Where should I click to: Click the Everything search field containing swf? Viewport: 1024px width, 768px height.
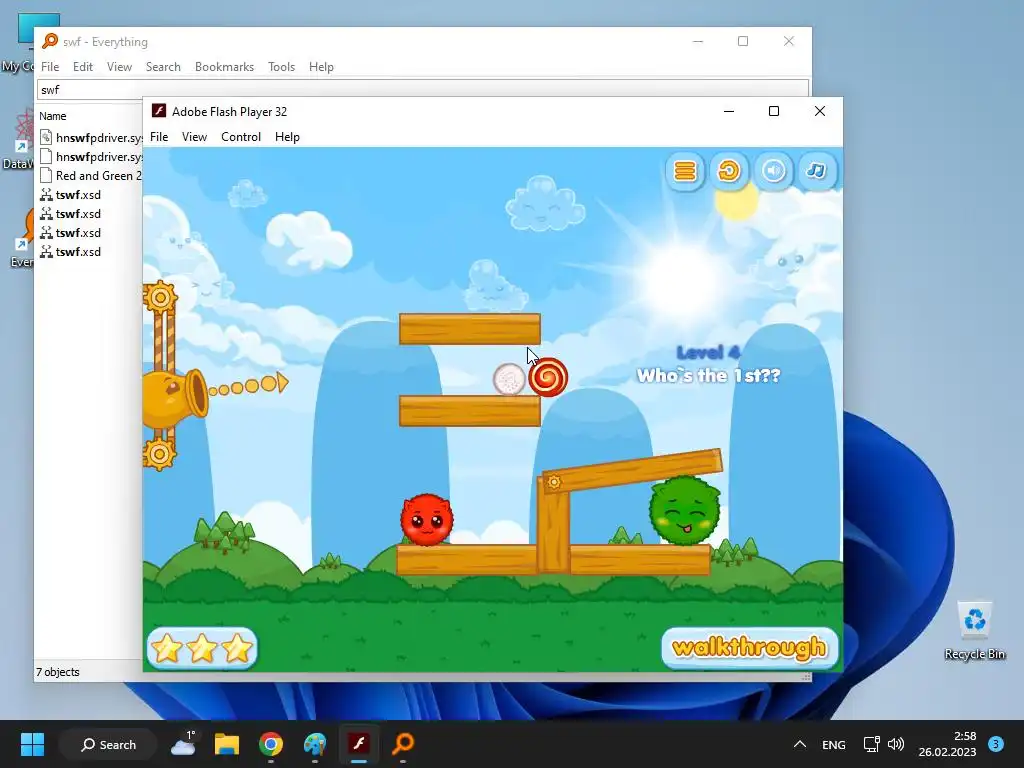pos(423,89)
